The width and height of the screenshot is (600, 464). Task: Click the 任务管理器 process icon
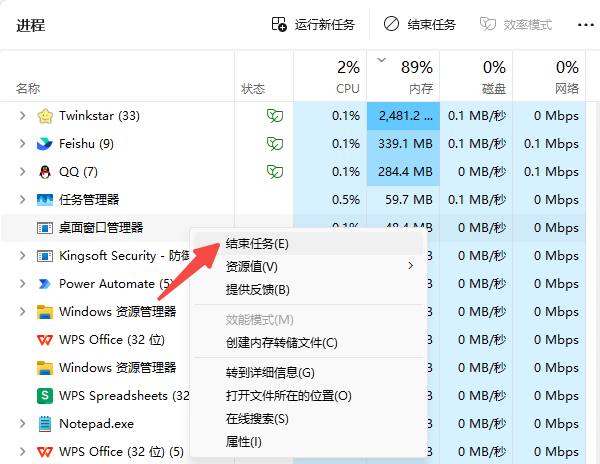[x=45, y=200]
